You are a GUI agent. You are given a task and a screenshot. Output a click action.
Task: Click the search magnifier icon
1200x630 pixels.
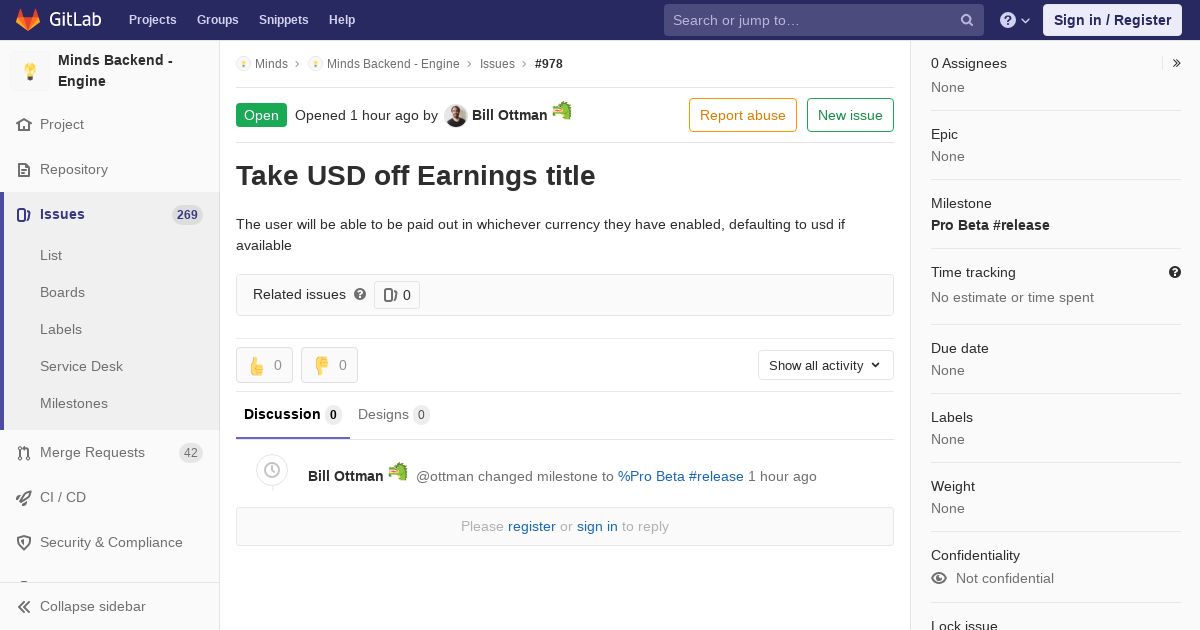pos(967,20)
